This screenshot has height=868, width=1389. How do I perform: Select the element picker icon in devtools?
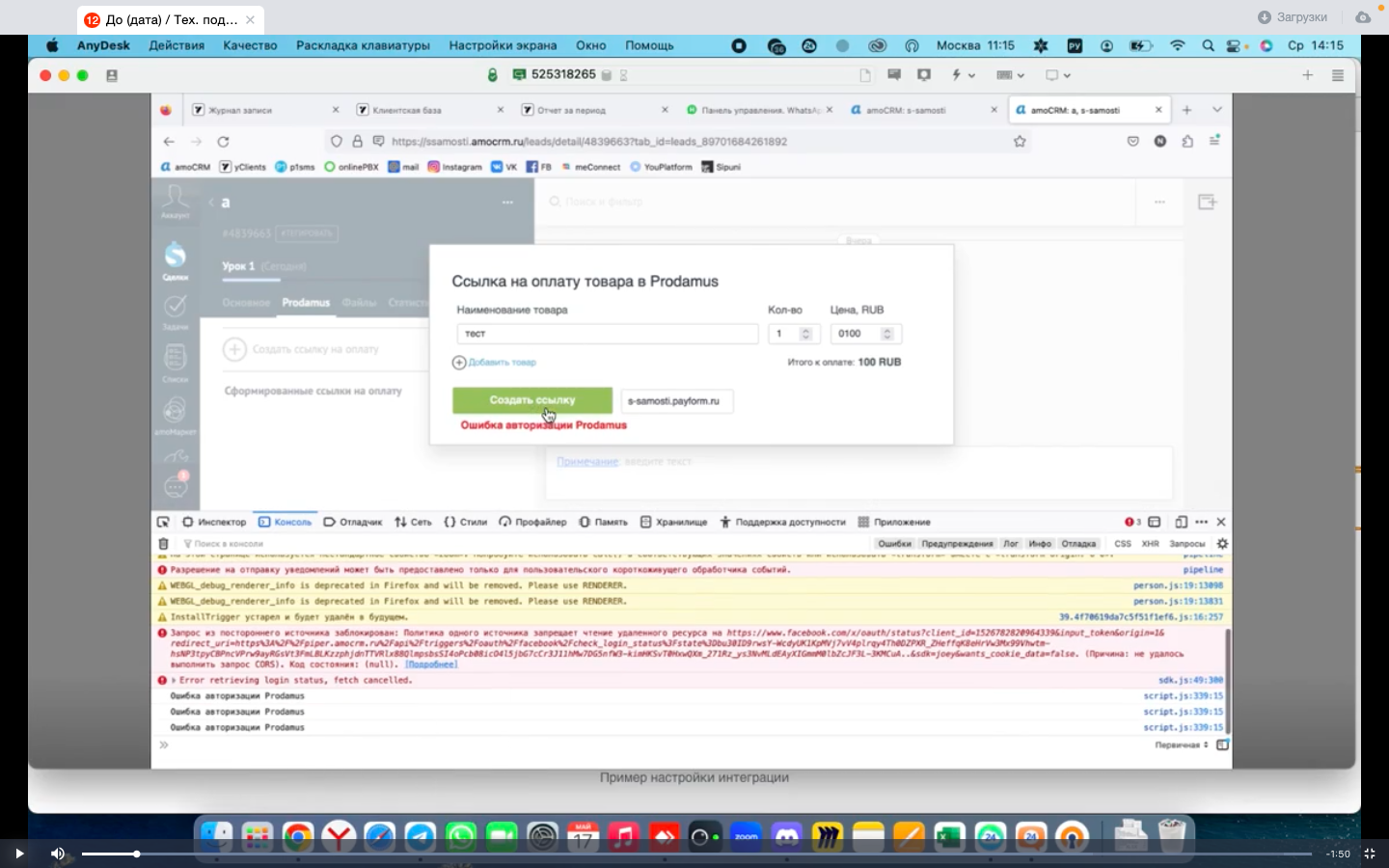coord(163,522)
